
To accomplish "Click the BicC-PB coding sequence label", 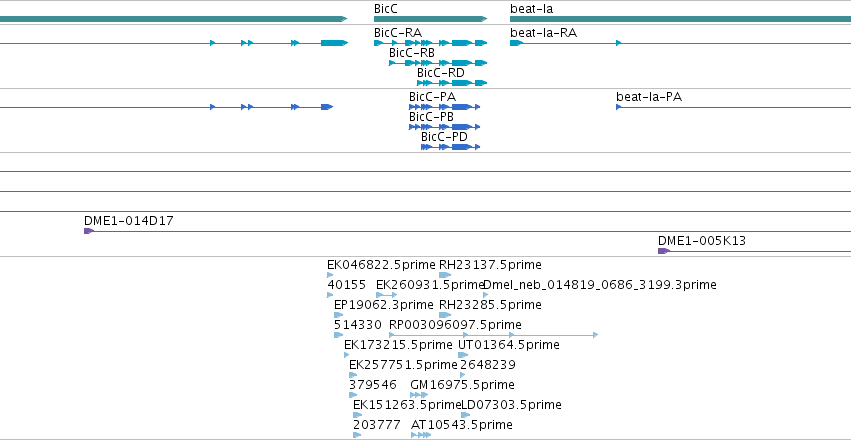I will pos(431,117).
